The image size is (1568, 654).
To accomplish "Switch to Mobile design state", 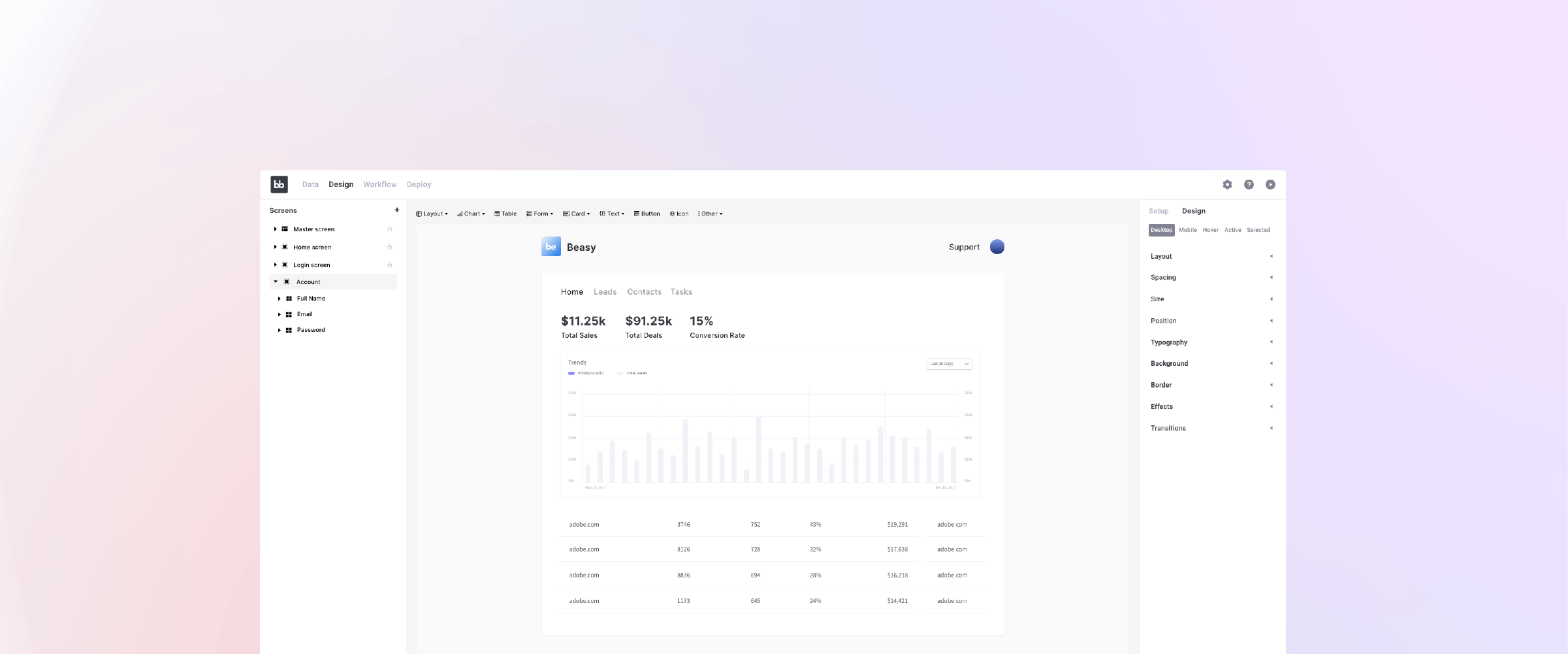I will click(x=1187, y=229).
